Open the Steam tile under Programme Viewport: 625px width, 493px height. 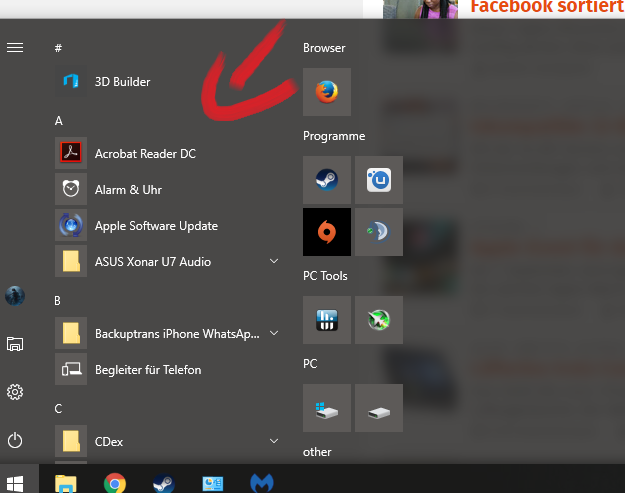pos(327,180)
